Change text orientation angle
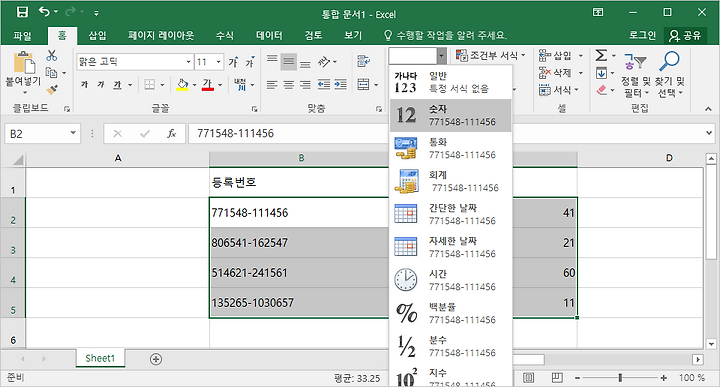Viewport: 720px width, 387px height. pos(325,62)
